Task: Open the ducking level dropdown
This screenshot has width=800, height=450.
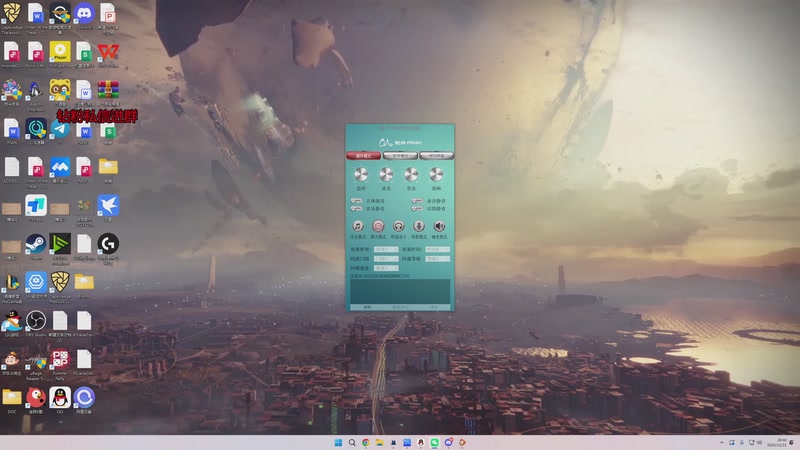Action: tap(437, 259)
